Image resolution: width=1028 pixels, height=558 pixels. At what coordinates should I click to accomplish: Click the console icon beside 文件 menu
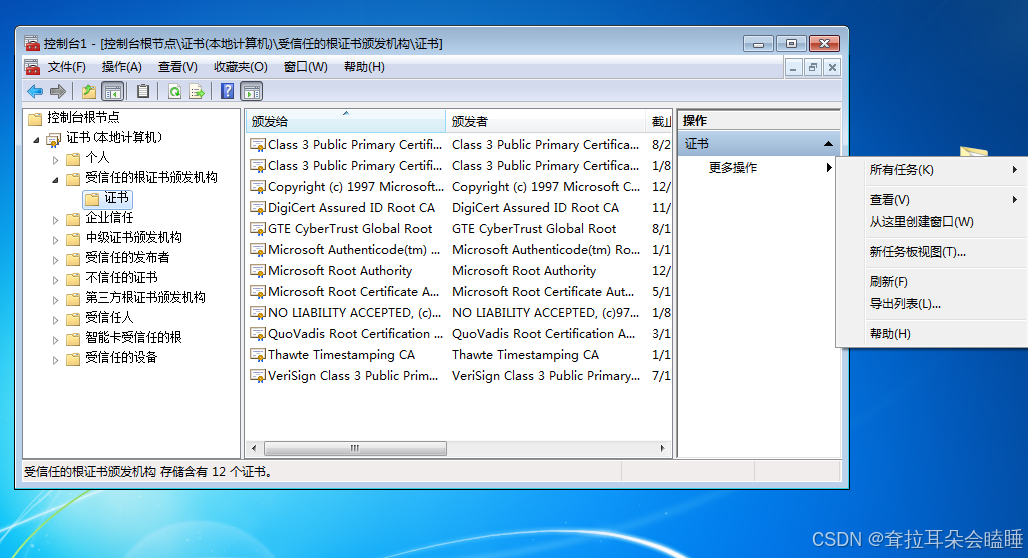(31, 67)
